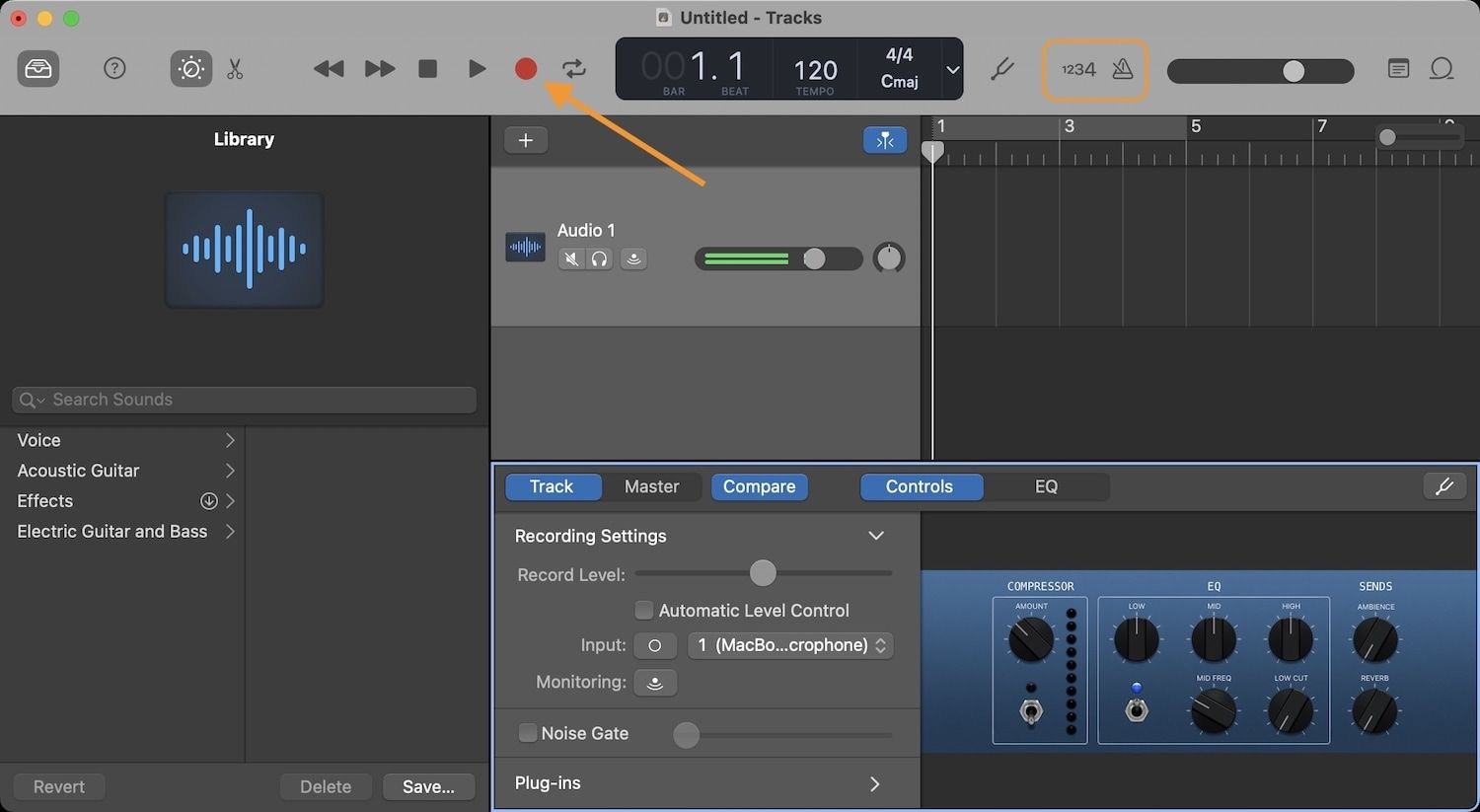Open the Input source dropdown
Image resolution: width=1480 pixels, height=812 pixels.
pyautogui.click(x=790, y=645)
